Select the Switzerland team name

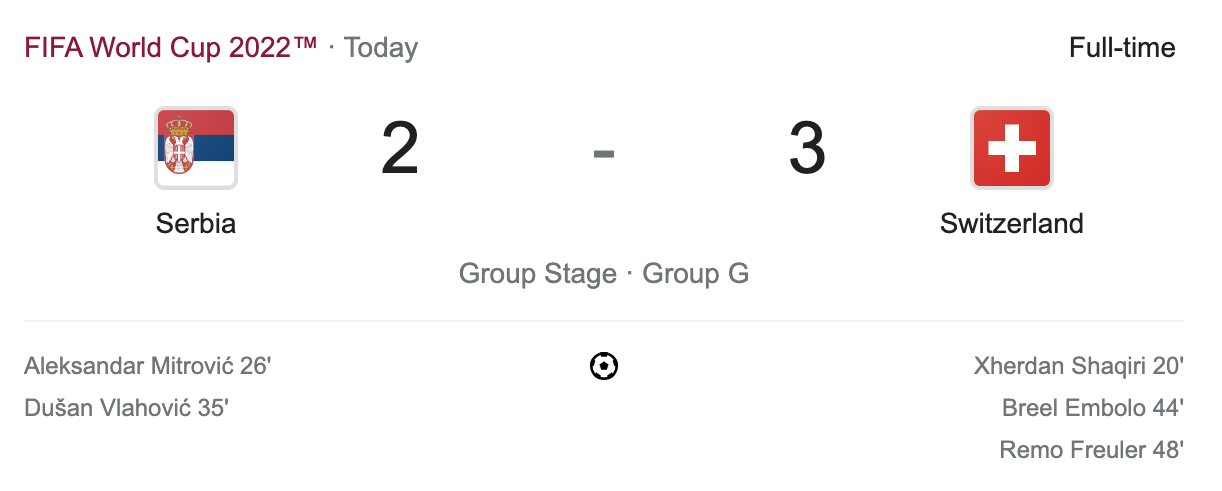coord(1011,223)
